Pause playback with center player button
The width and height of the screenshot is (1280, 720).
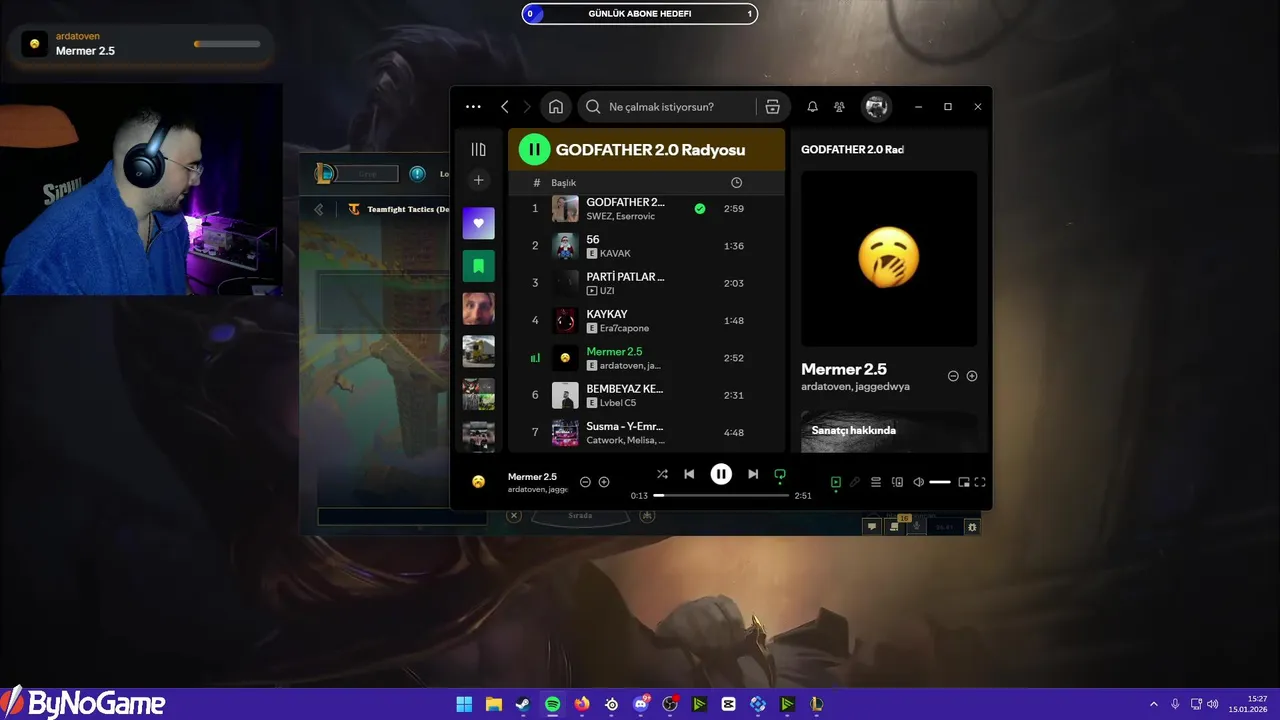721,474
